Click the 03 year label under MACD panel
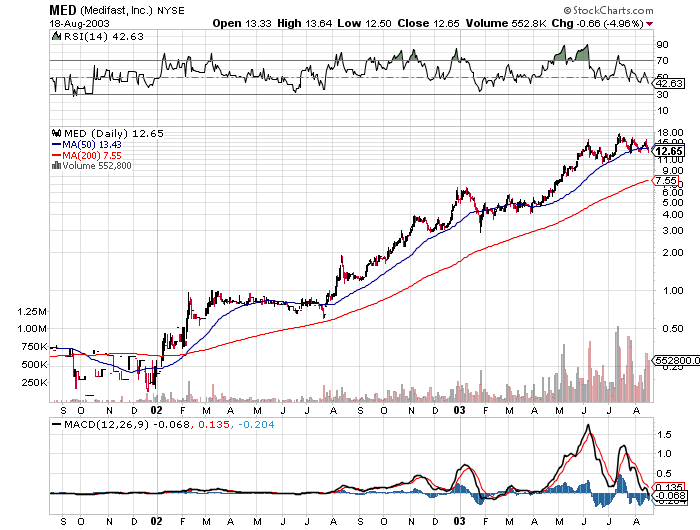700x530 pixels. pyautogui.click(x=460, y=521)
